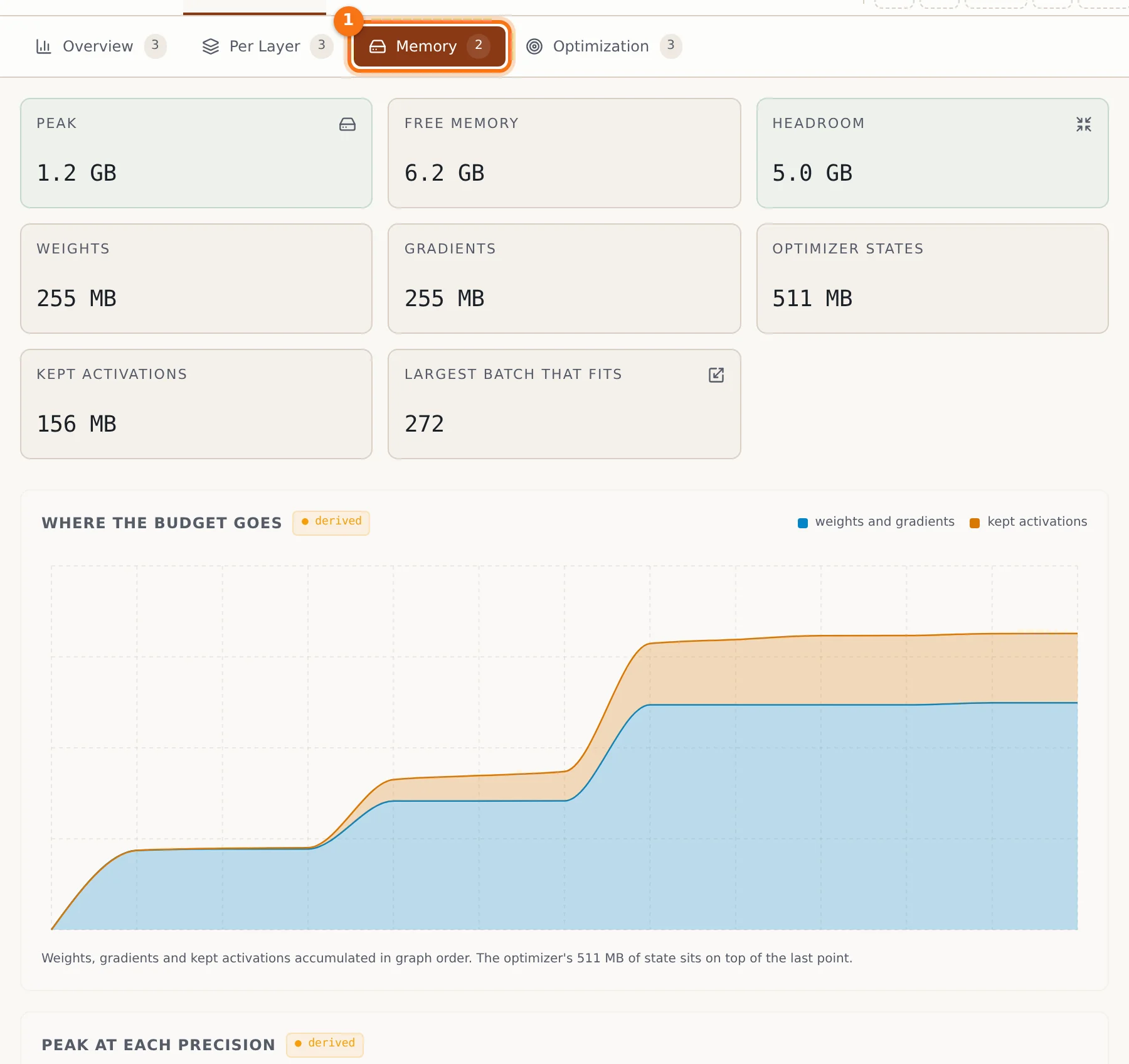Click the 'Kept Activations' card label
This screenshot has height=1064, width=1129.
(112, 375)
